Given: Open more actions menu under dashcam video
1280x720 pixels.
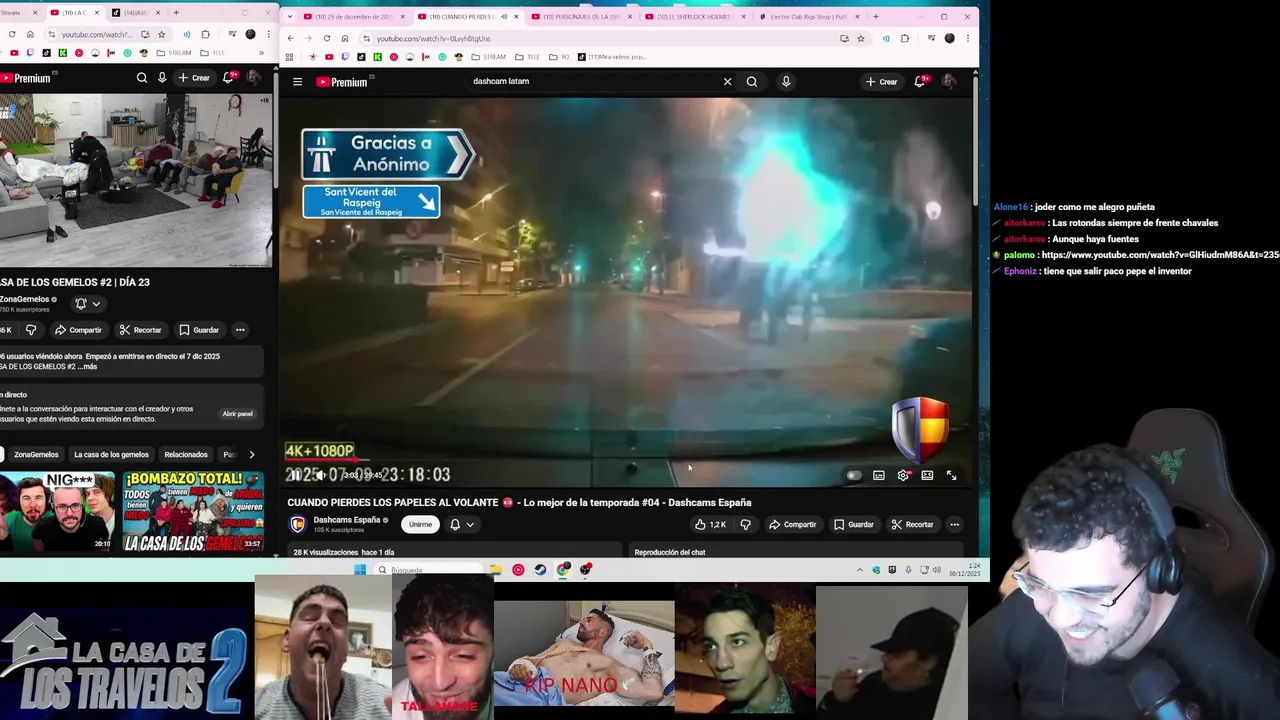Looking at the screenshot, I should 954,525.
